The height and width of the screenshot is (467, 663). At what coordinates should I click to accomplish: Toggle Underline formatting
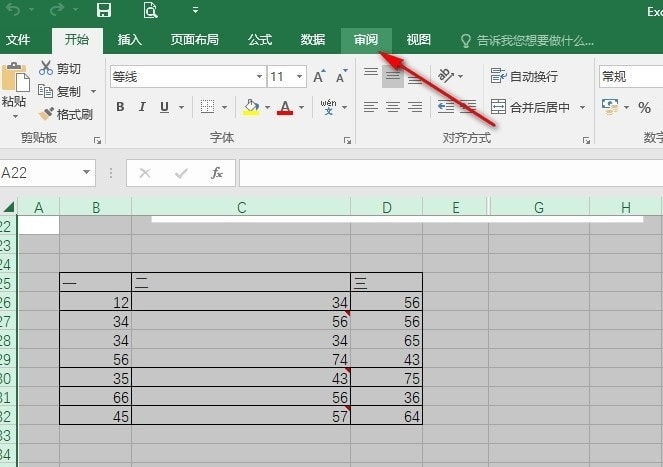click(x=164, y=107)
